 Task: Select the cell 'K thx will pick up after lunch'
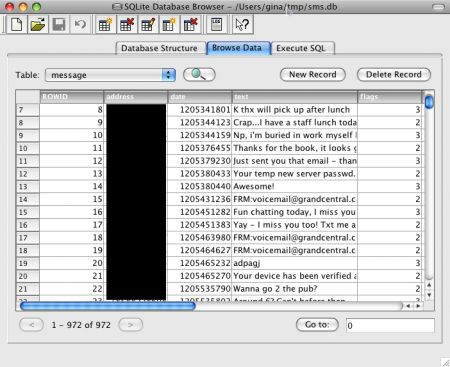(x=295, y=110)
